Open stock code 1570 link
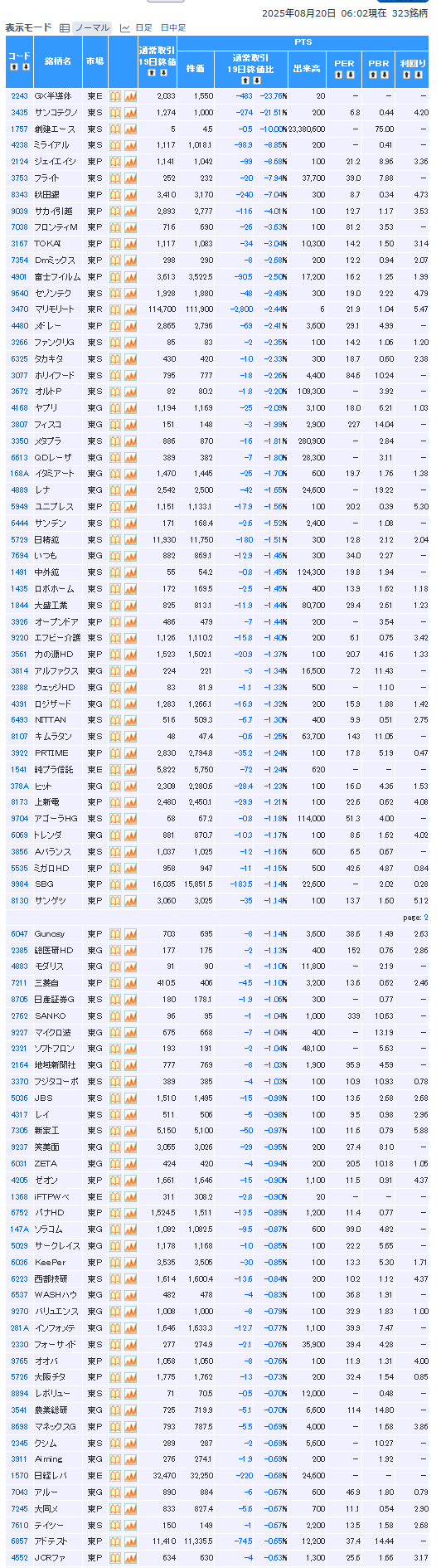The width and height of the screenshot is (441, 1568). coord(19,1476)
